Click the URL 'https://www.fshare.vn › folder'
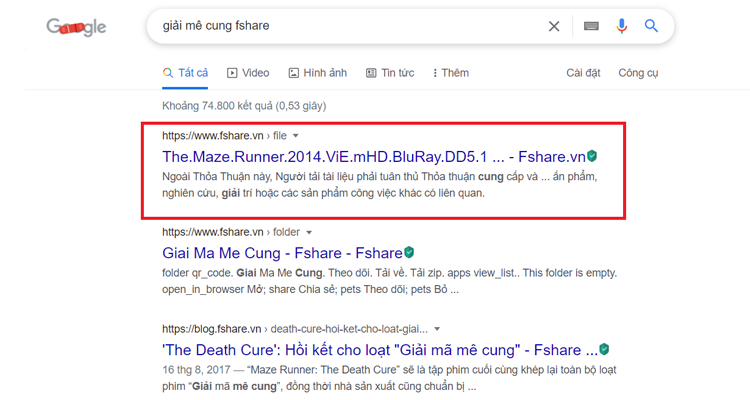Viewport: 750px width, 400px height. 231,232
